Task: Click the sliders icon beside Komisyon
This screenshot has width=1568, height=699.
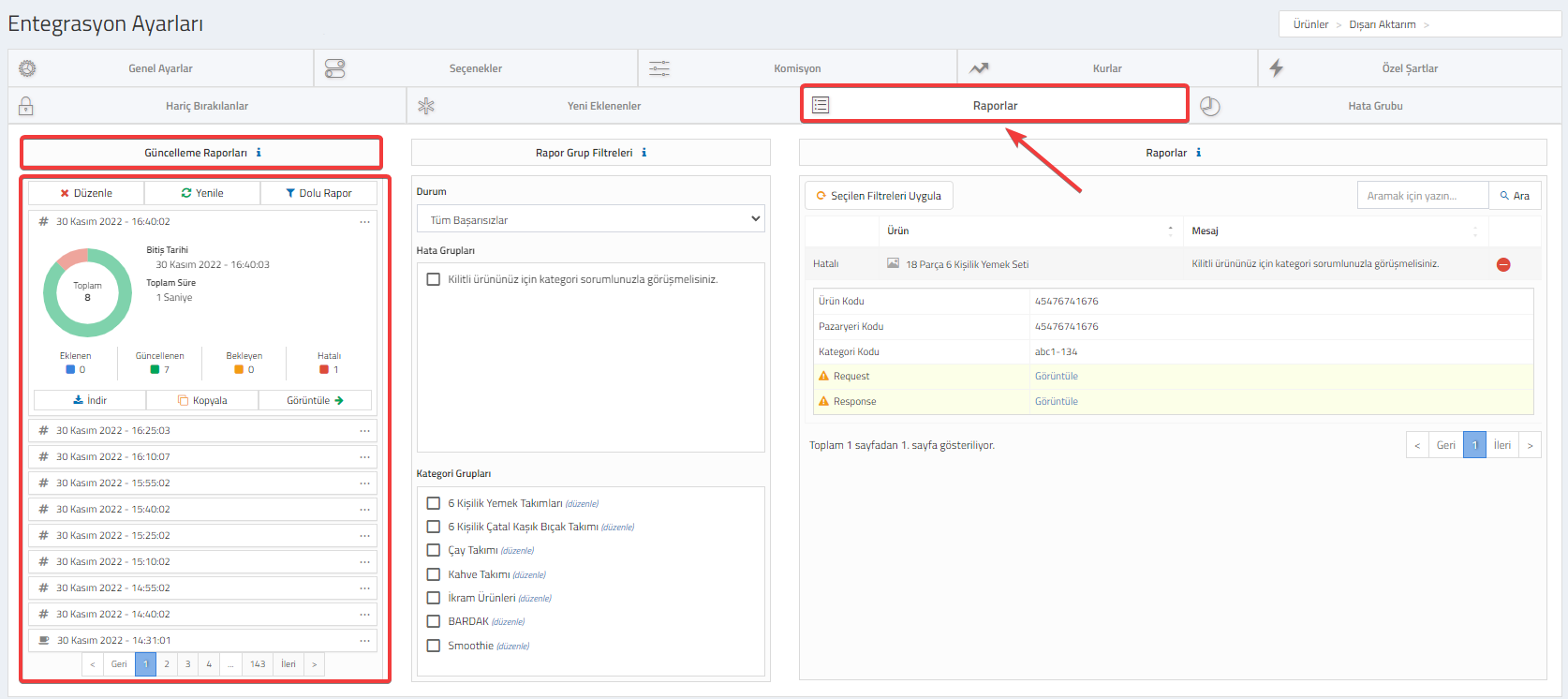Action: click(659, 68)
